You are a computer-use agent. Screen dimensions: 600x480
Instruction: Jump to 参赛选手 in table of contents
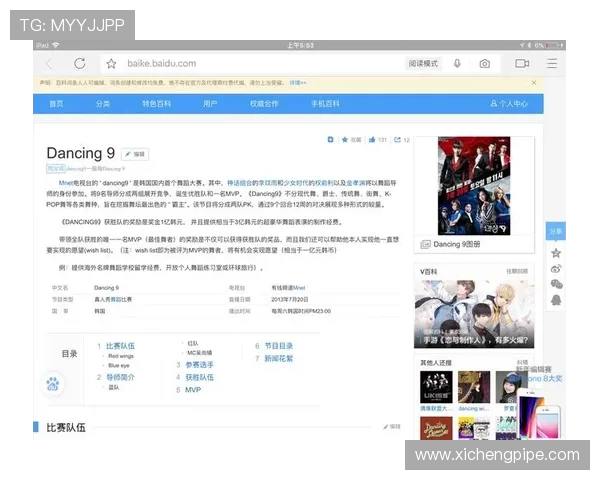coord(200,365)
